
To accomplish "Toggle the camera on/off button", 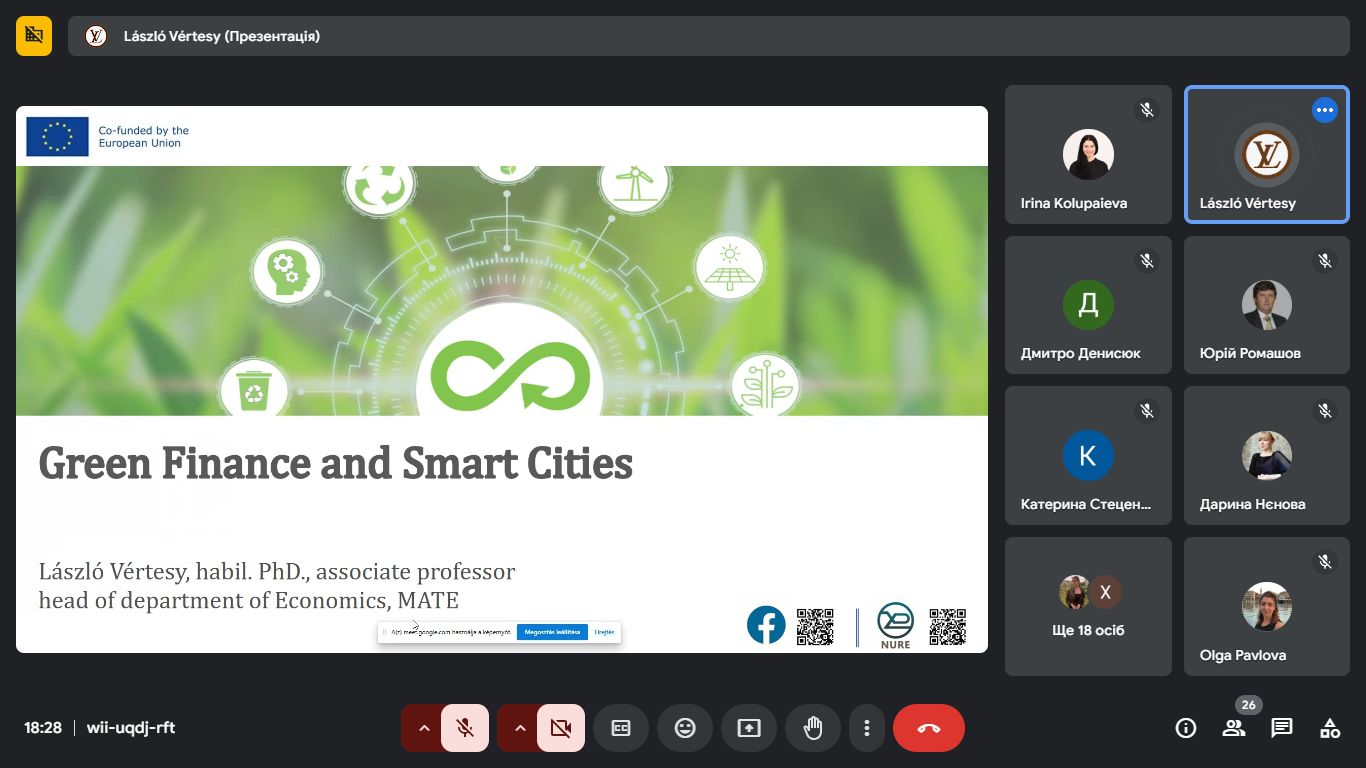I will 561,728.
